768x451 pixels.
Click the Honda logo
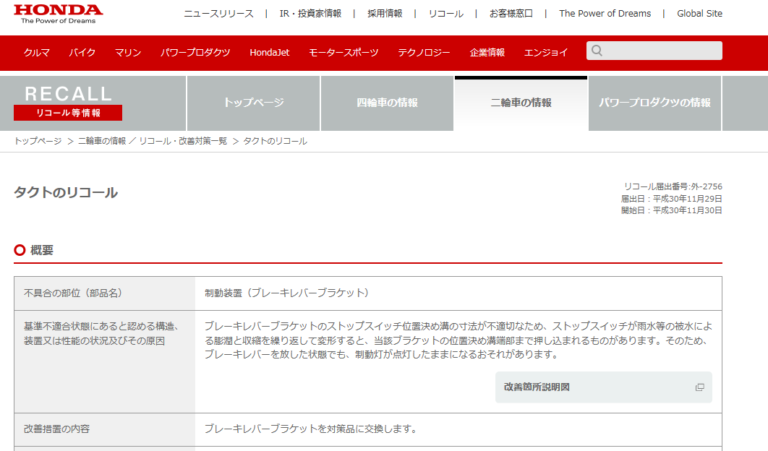pyautogui.click(x=58, y=14)
